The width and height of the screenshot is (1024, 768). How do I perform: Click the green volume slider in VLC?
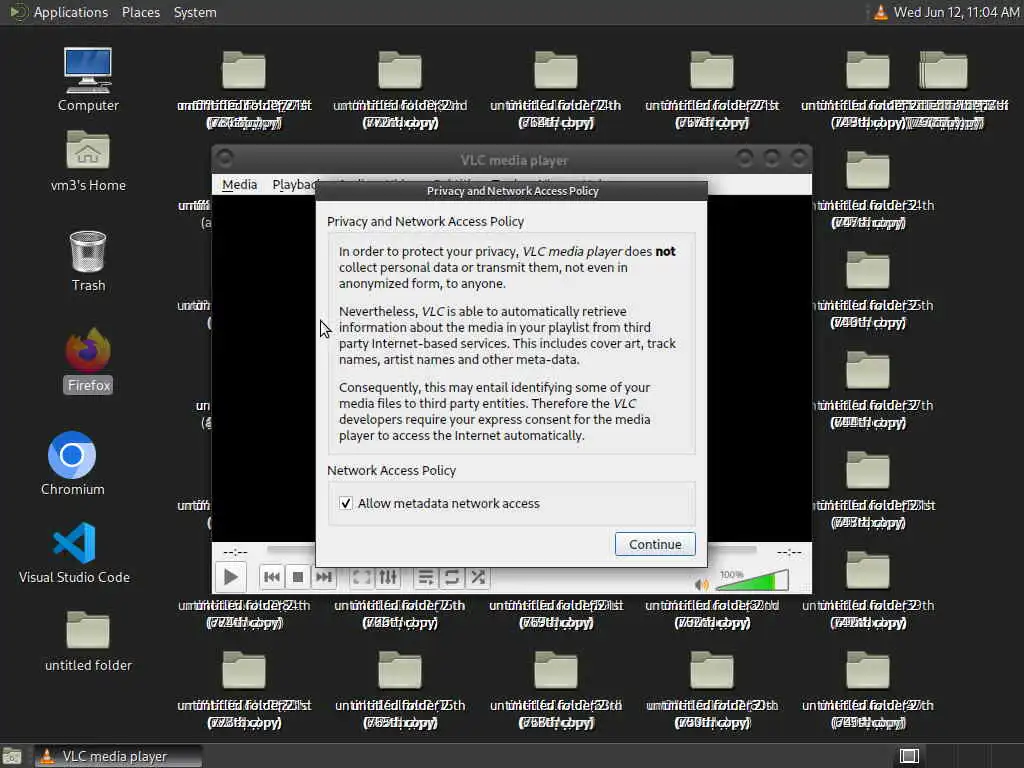[x=754, y=580]
